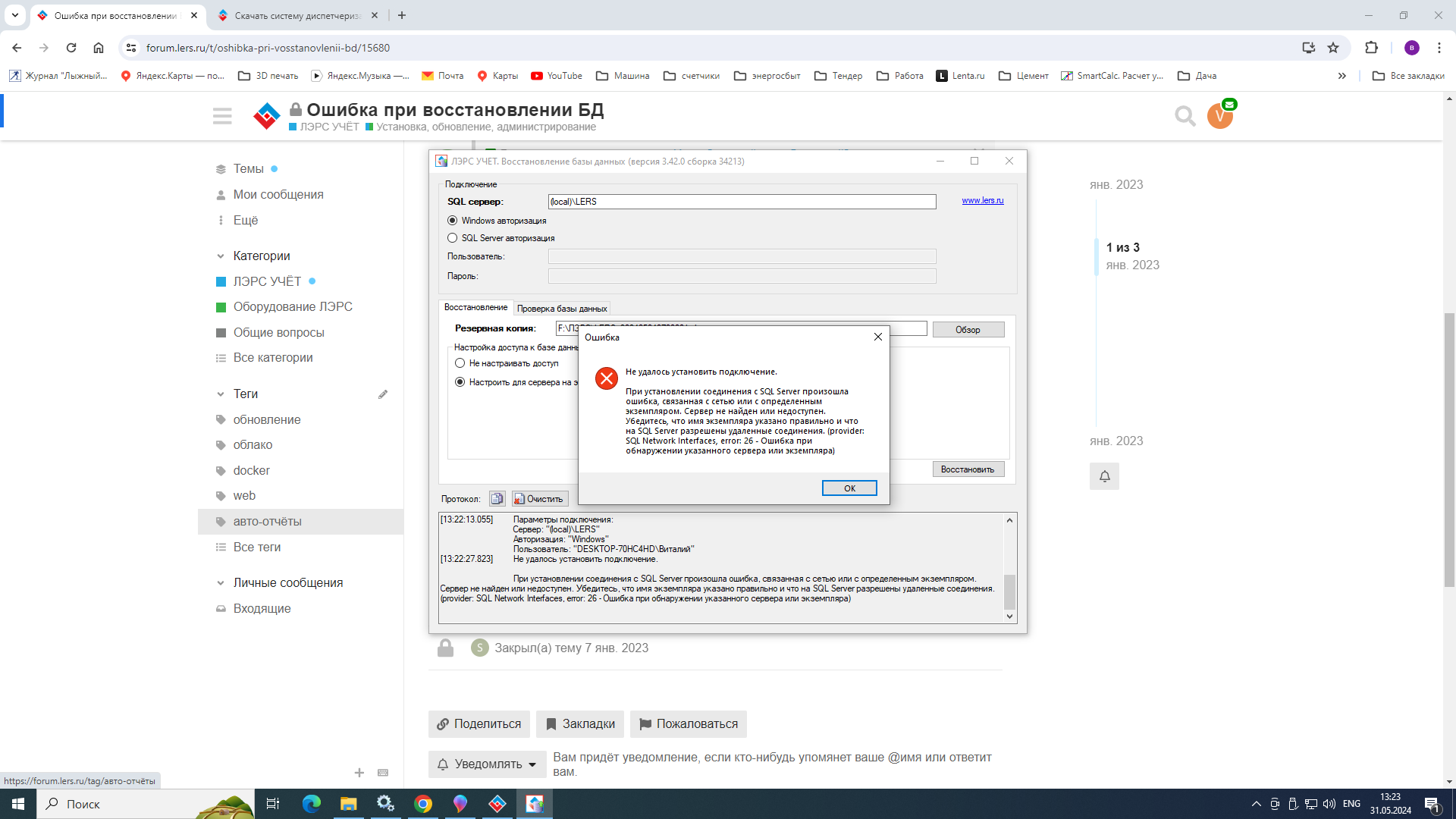Click the ЛЭРС УЧЁТ category link in header
Screen dimensions: 1456x819
pos(324,127)
